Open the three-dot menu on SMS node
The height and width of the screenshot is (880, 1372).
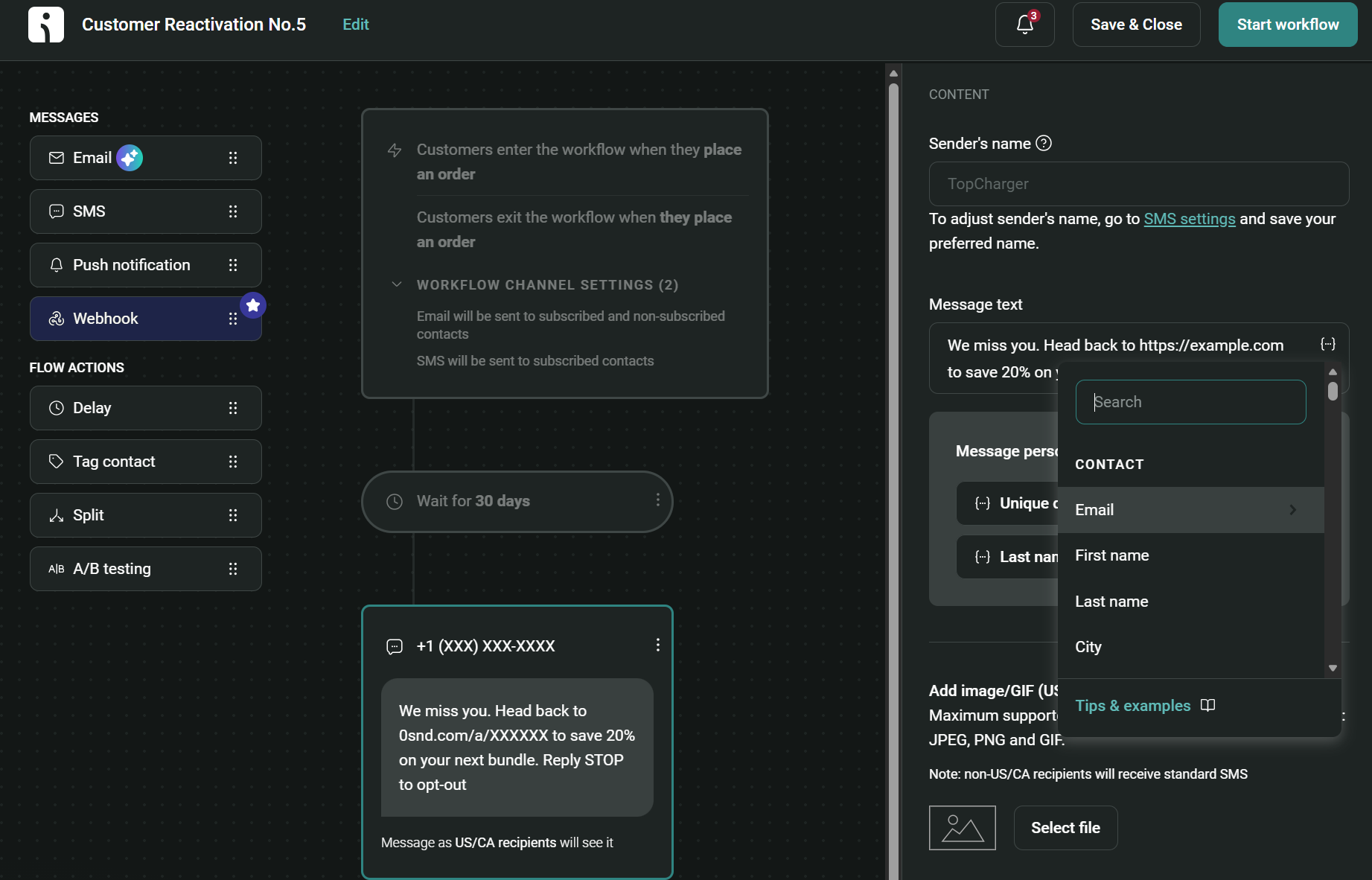tap(658, 645)
